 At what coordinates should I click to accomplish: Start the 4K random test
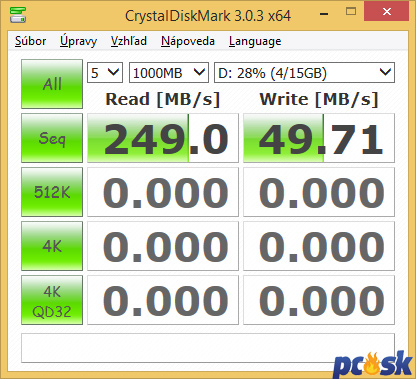point(52,246)
